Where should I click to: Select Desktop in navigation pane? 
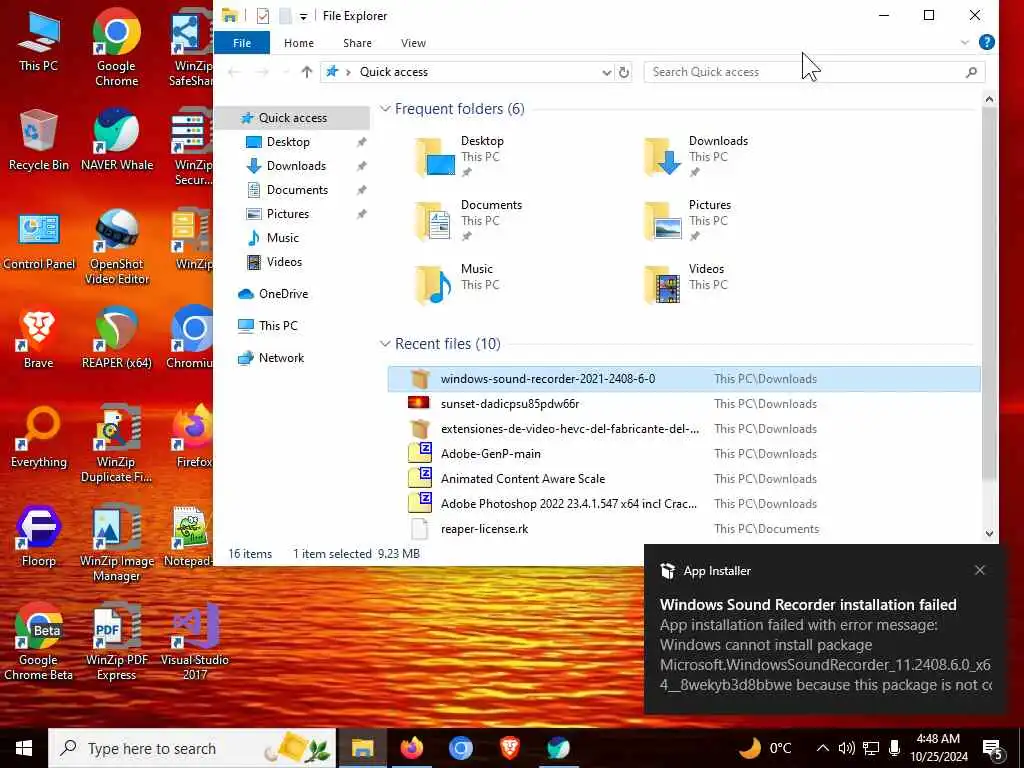288,142
